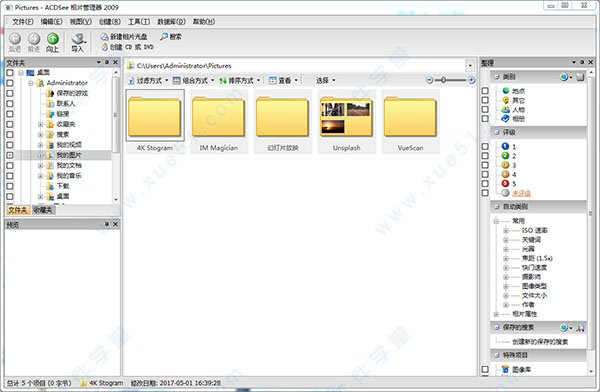Check the box next to Administrator folder

point(10,83)
